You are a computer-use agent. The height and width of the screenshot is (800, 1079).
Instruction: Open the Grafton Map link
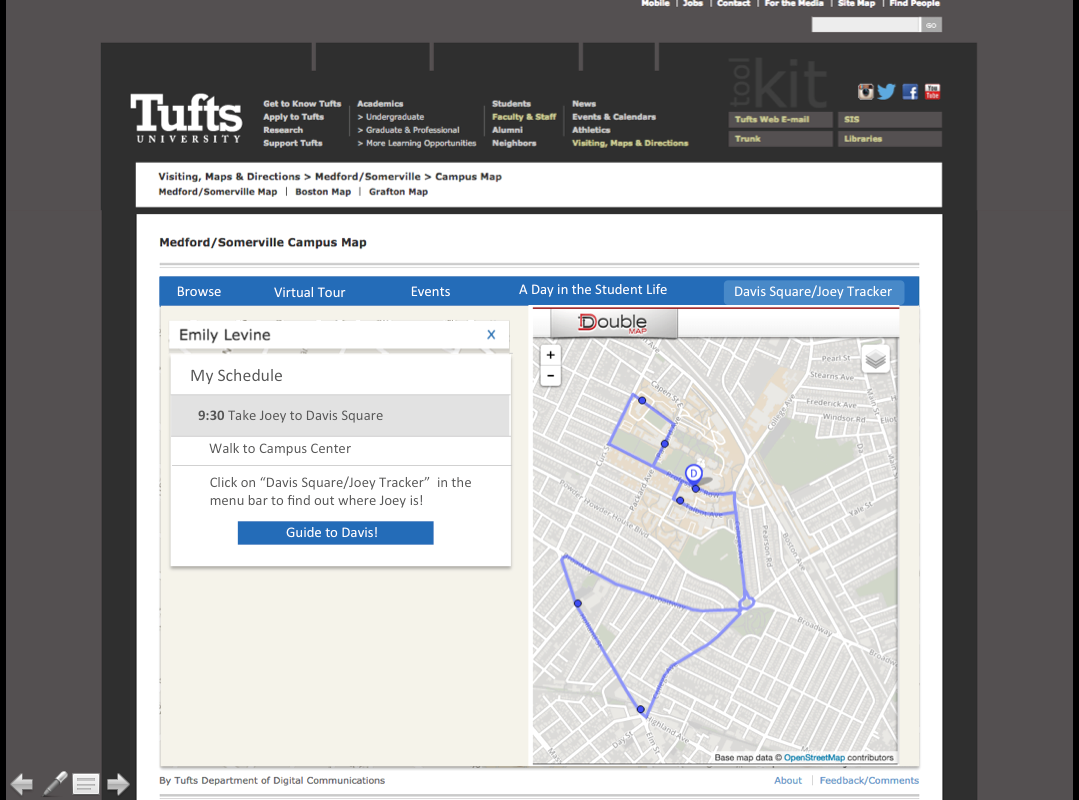click(x=398, y=192)
